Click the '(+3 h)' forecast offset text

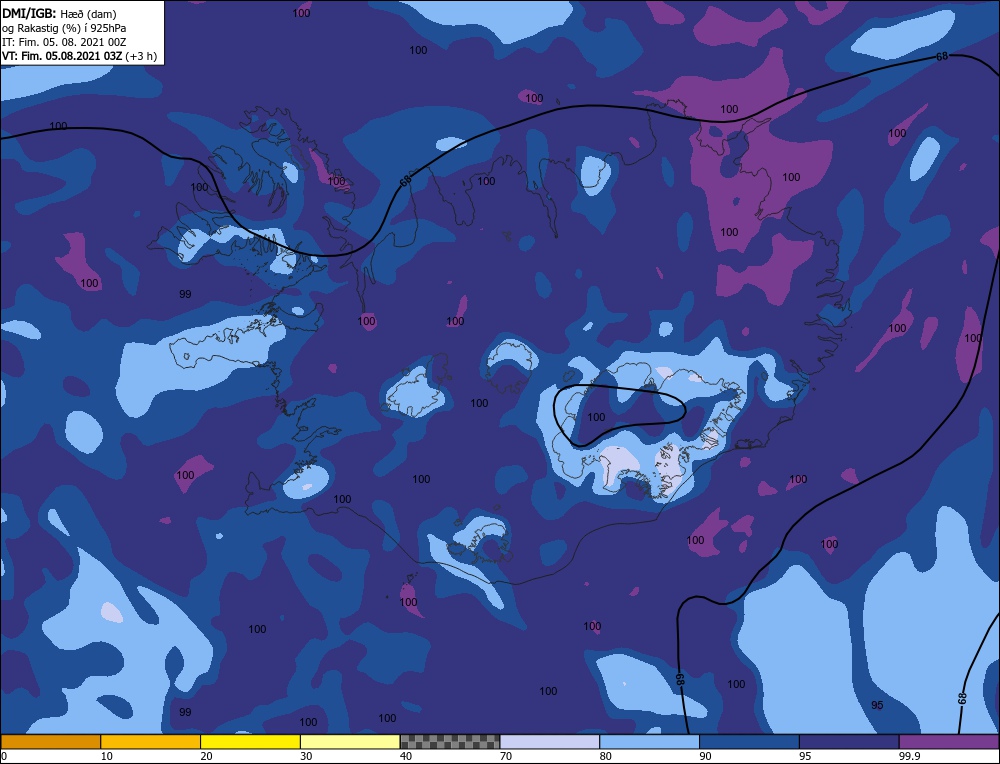point(141,56)
